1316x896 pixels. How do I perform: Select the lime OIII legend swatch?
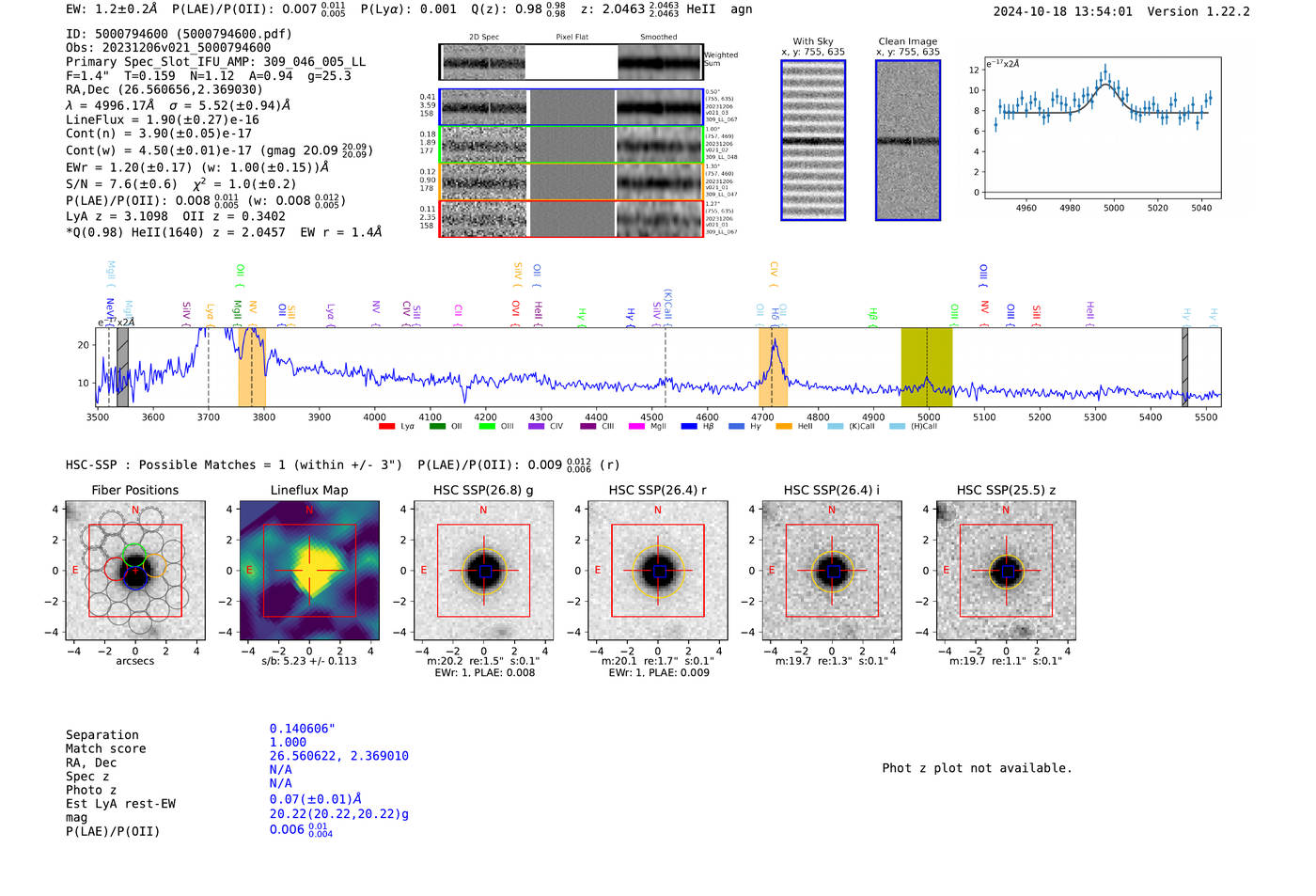487,427
